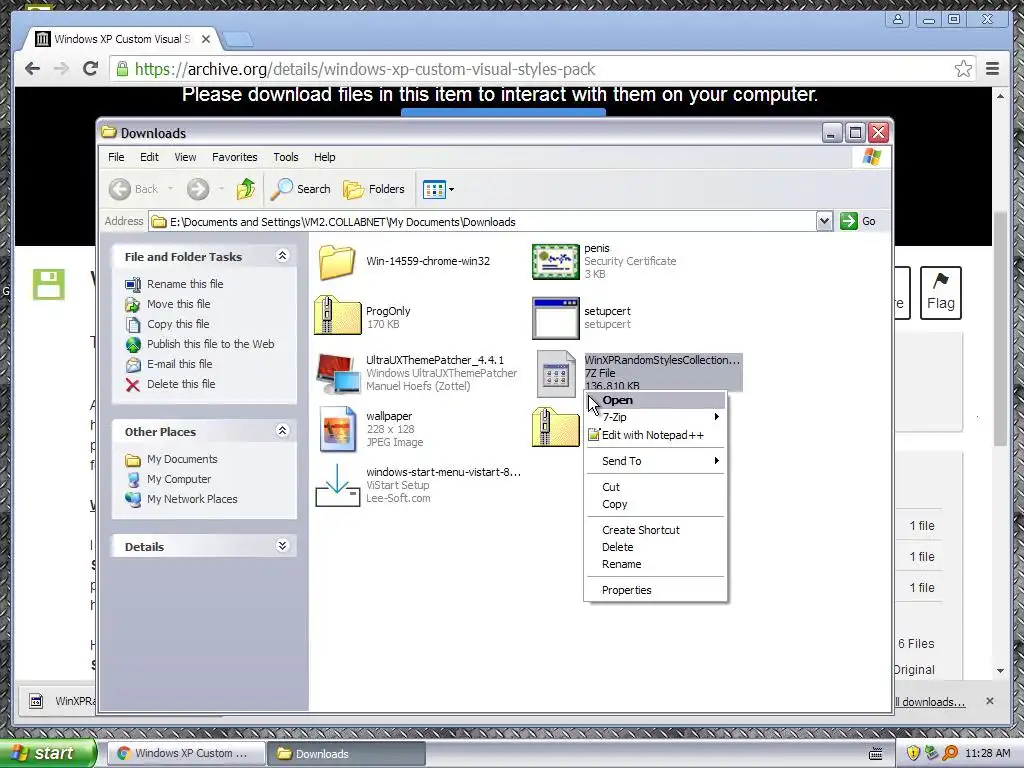This screenshot has height=768, width=1024.
Task: Expand the Views dropdown arrow
Action: tap(451, 189)
